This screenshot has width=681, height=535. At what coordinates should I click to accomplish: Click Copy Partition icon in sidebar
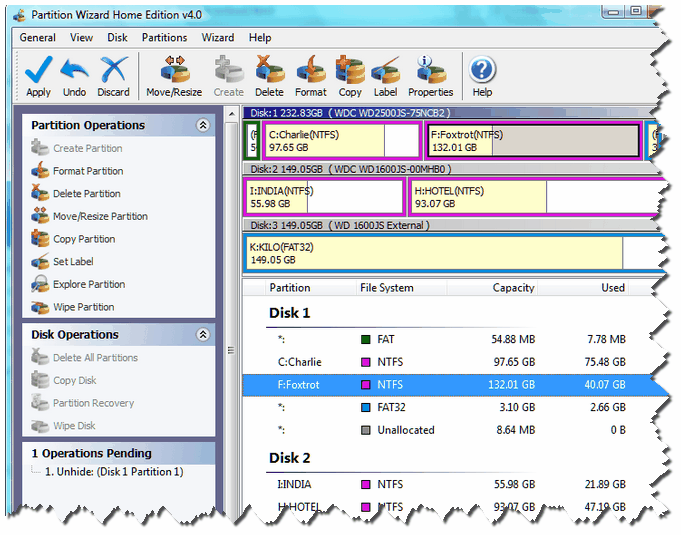tap(40, 239)
